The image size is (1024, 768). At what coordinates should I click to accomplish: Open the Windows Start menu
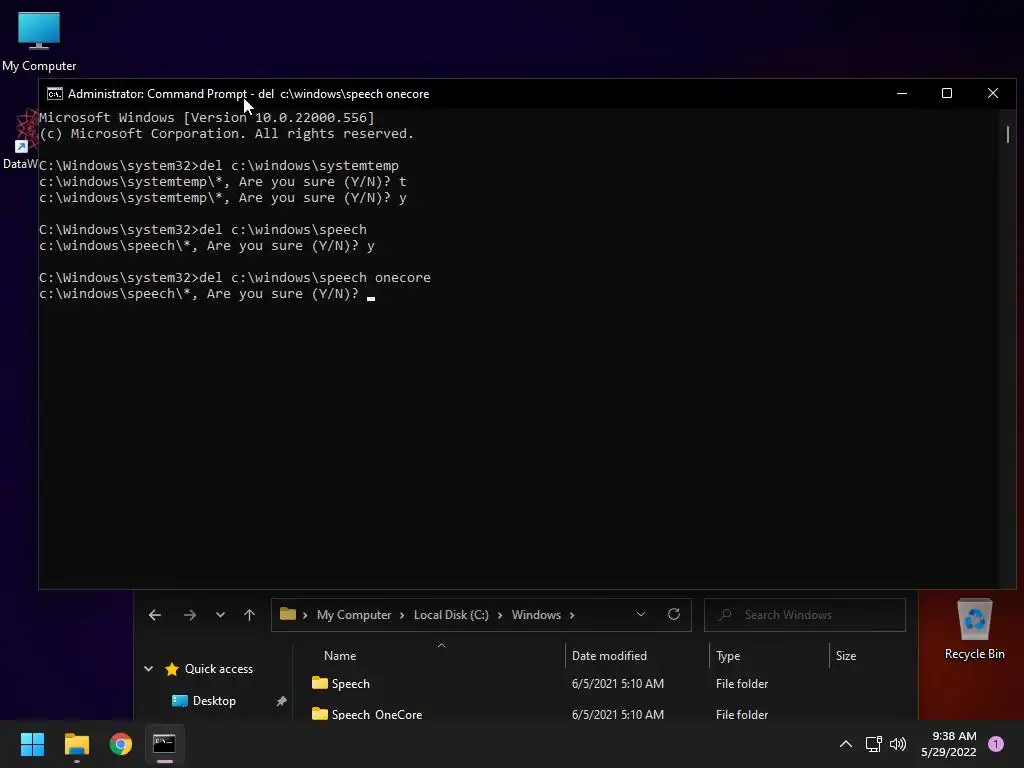33,744
